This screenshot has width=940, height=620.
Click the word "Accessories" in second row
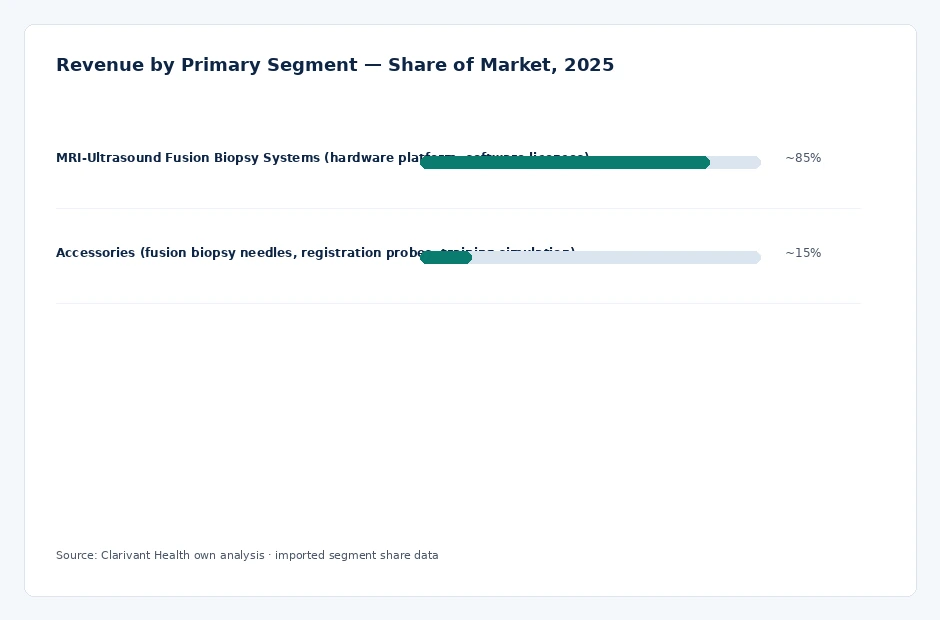click(x=95, y=252)
